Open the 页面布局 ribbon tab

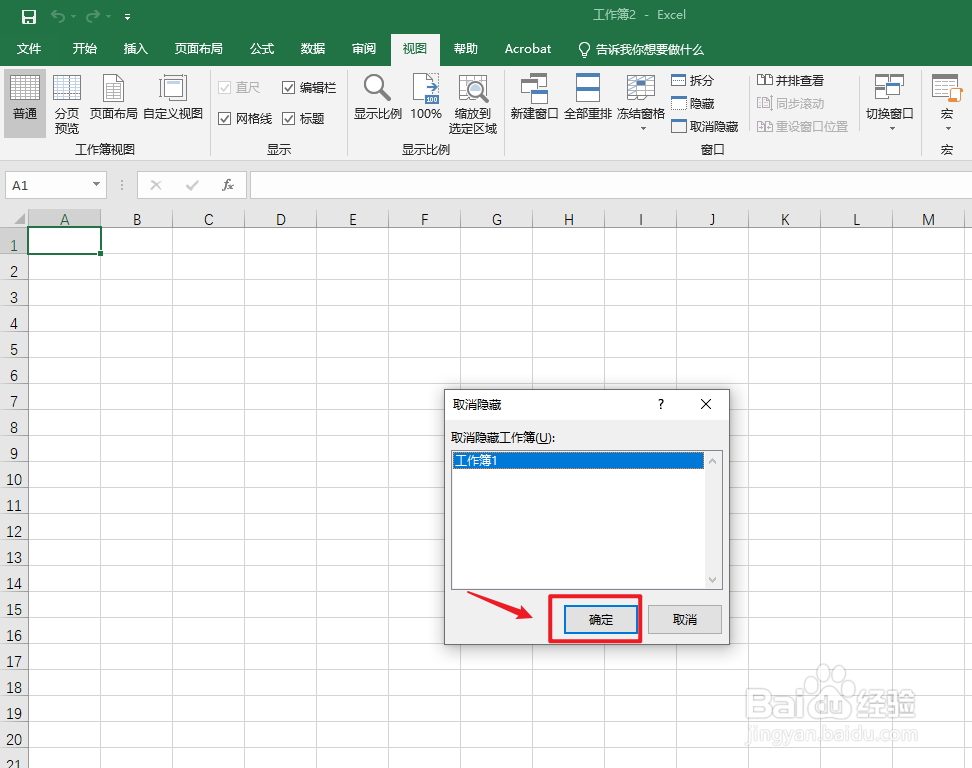198,49
